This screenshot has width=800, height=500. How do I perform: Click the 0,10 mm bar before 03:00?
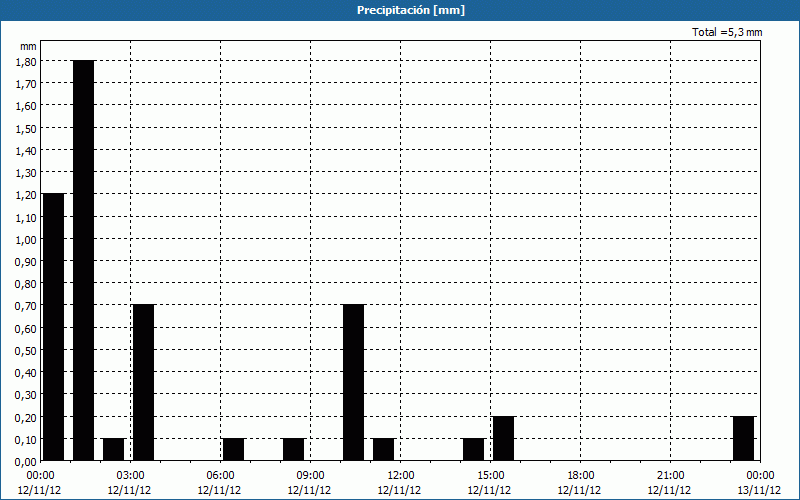tap(114, 449)
